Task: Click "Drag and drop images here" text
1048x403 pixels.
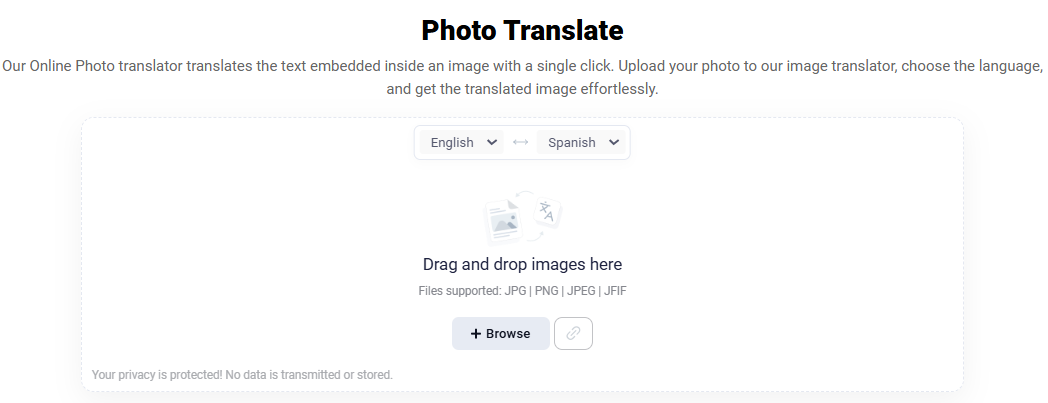Action: [522, 265]
